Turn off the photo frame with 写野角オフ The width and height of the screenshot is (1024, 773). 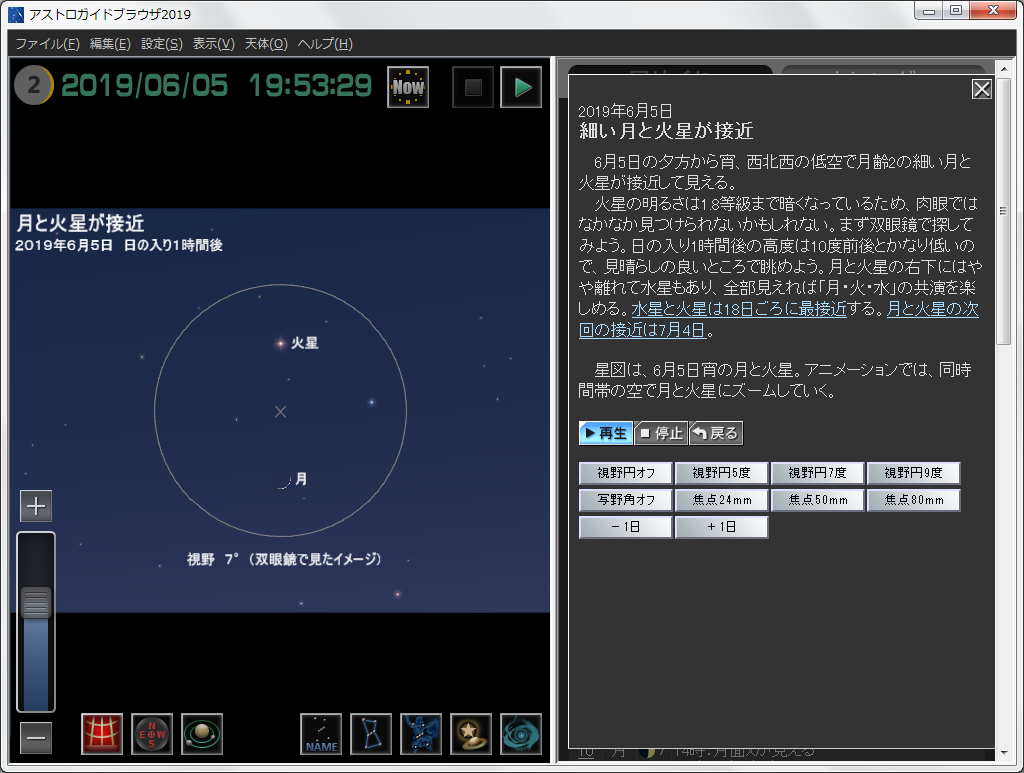click(x=626, y=500)
